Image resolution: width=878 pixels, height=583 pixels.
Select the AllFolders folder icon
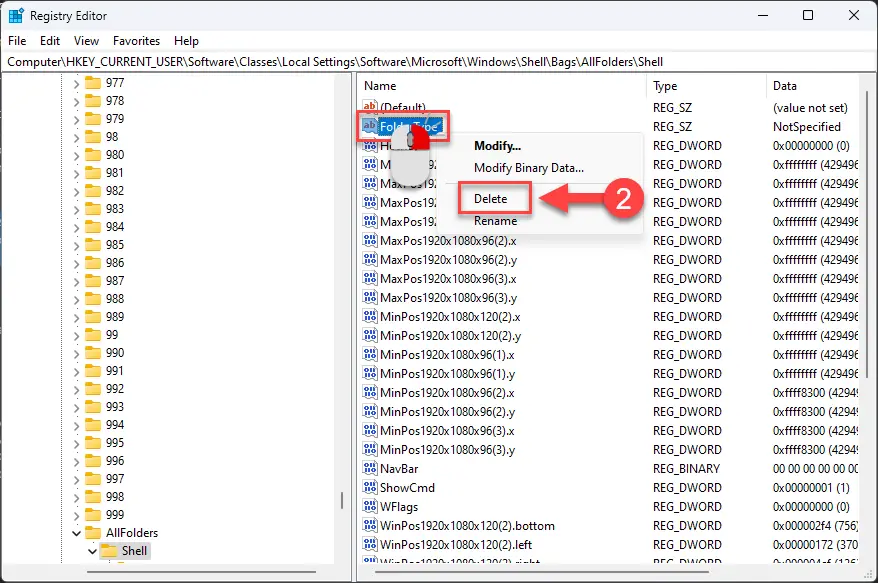pyautogui.click(x=93, y=533)
